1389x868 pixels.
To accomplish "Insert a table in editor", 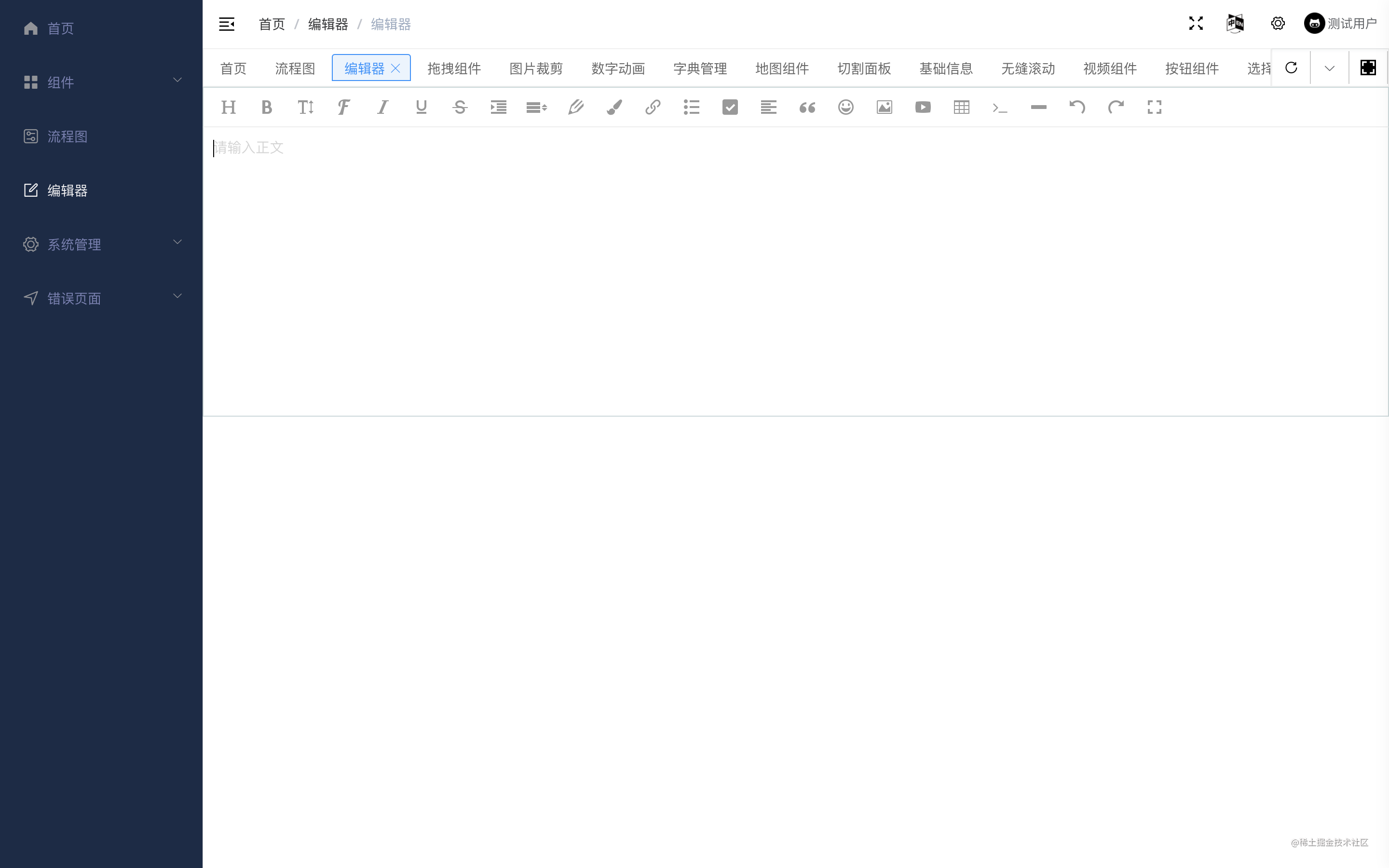I will pyautogui.click(x=961, y=108).
